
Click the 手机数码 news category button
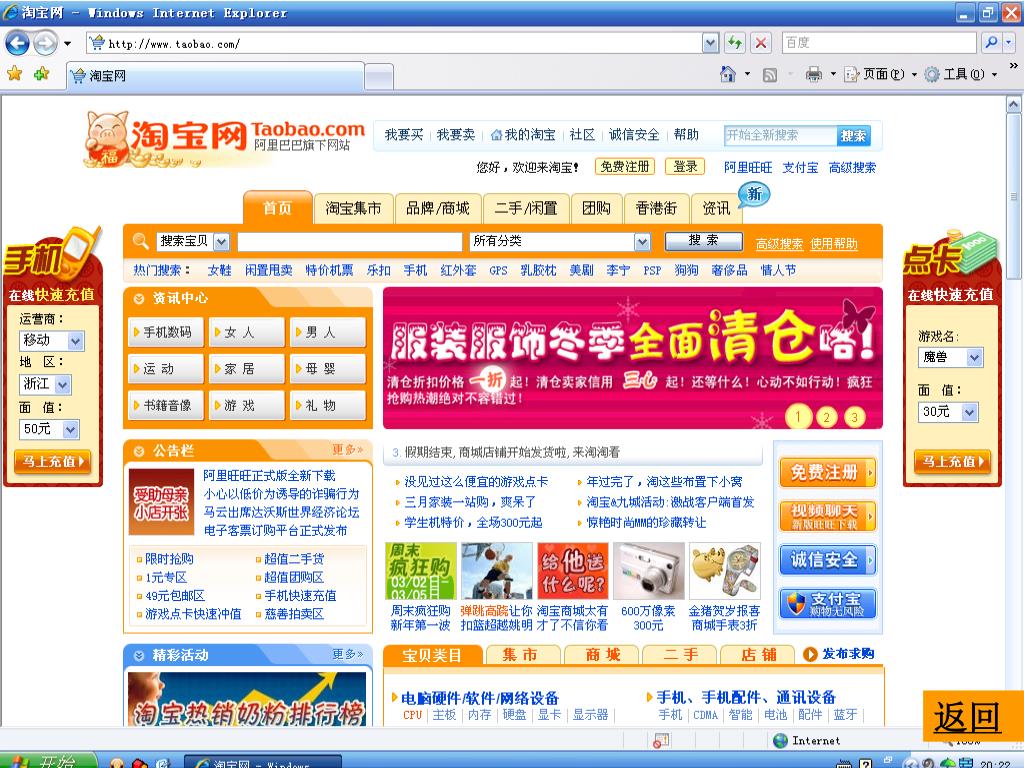(166, 332)
